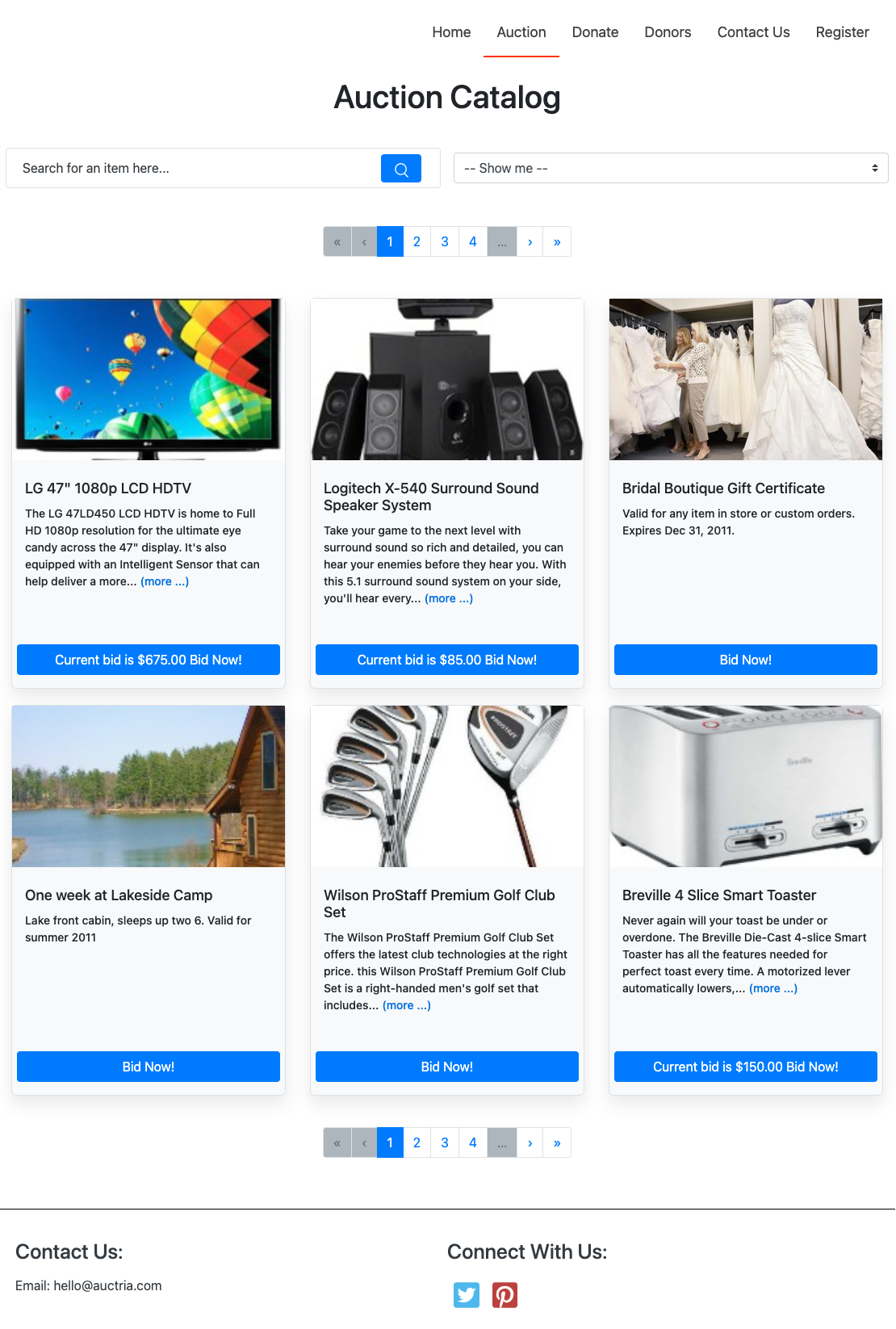896x1329 pixels.
Task: Click Bid Now for Bridal Boutique Gift Certificate
Action: tap(746, 660)
